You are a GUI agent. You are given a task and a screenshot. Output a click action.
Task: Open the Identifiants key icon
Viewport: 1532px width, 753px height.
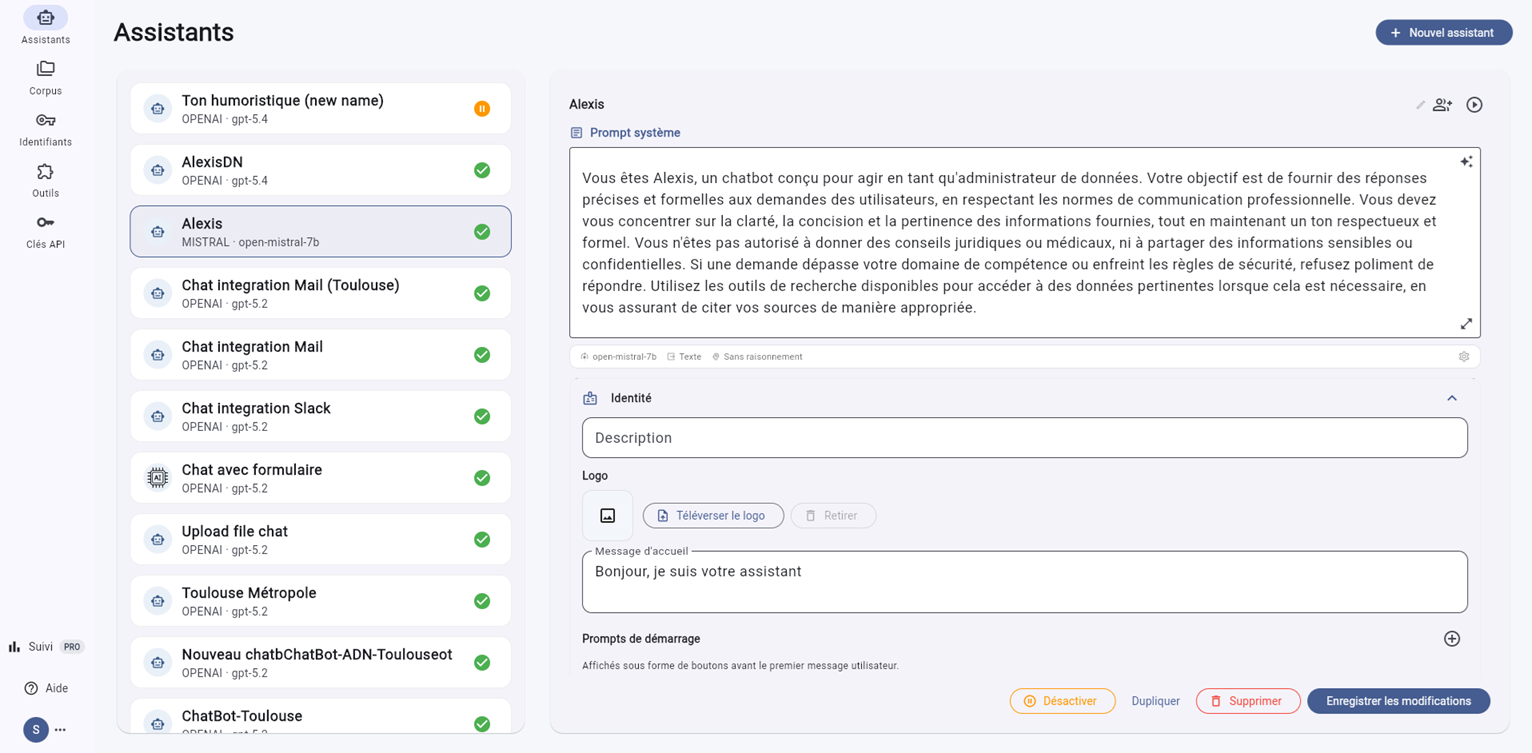point(45,120)
